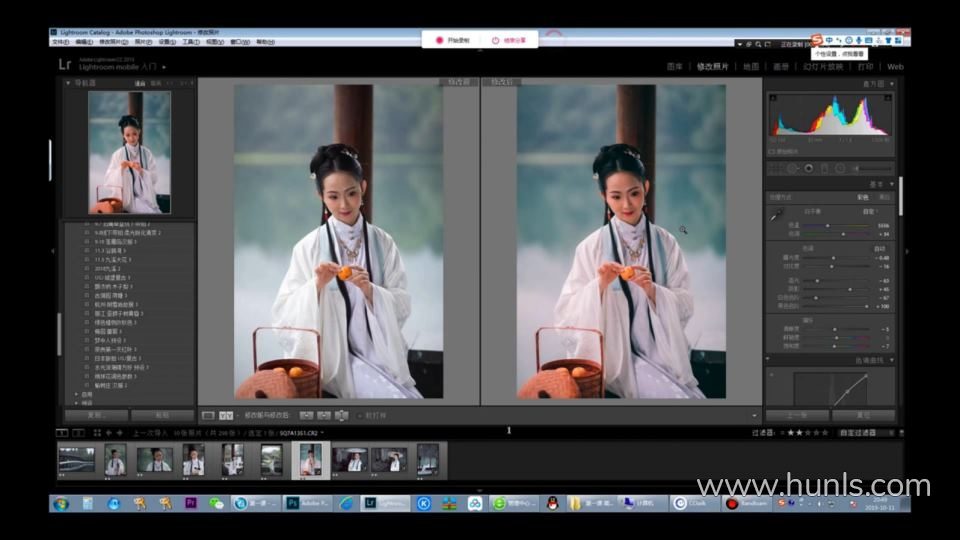960x540 pixels.
Task: Select the red eye correction tool icon
Action: click(x=809, y=168)
